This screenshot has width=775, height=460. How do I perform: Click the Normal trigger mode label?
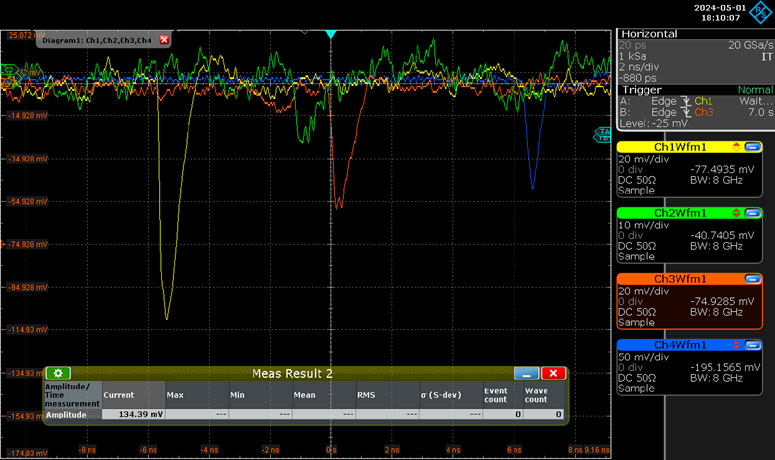pos(755,90)
